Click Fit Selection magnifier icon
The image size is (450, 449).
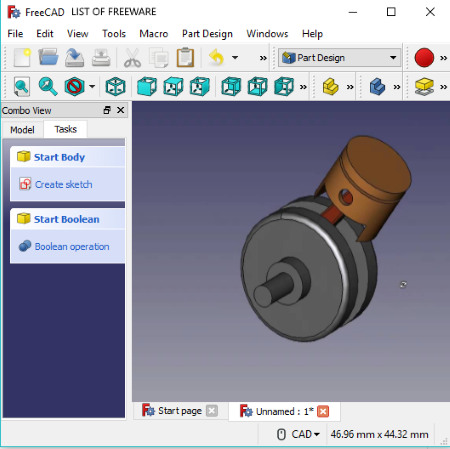click(x=48, y=87)
